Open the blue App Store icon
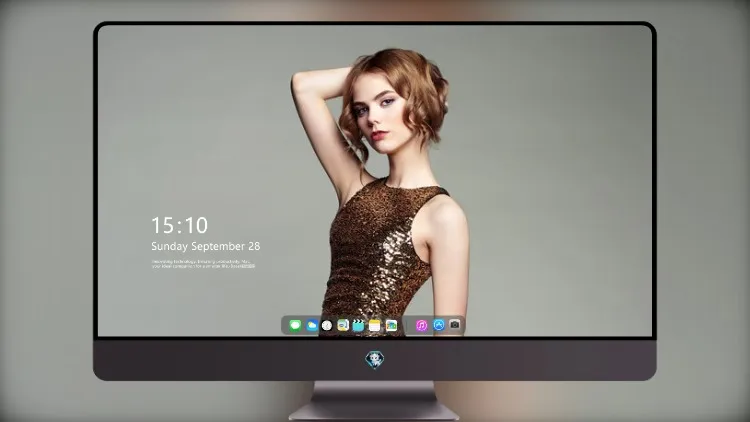Viewport: 750px width, 422px height. pyautogui.click(x=439, y=325)
